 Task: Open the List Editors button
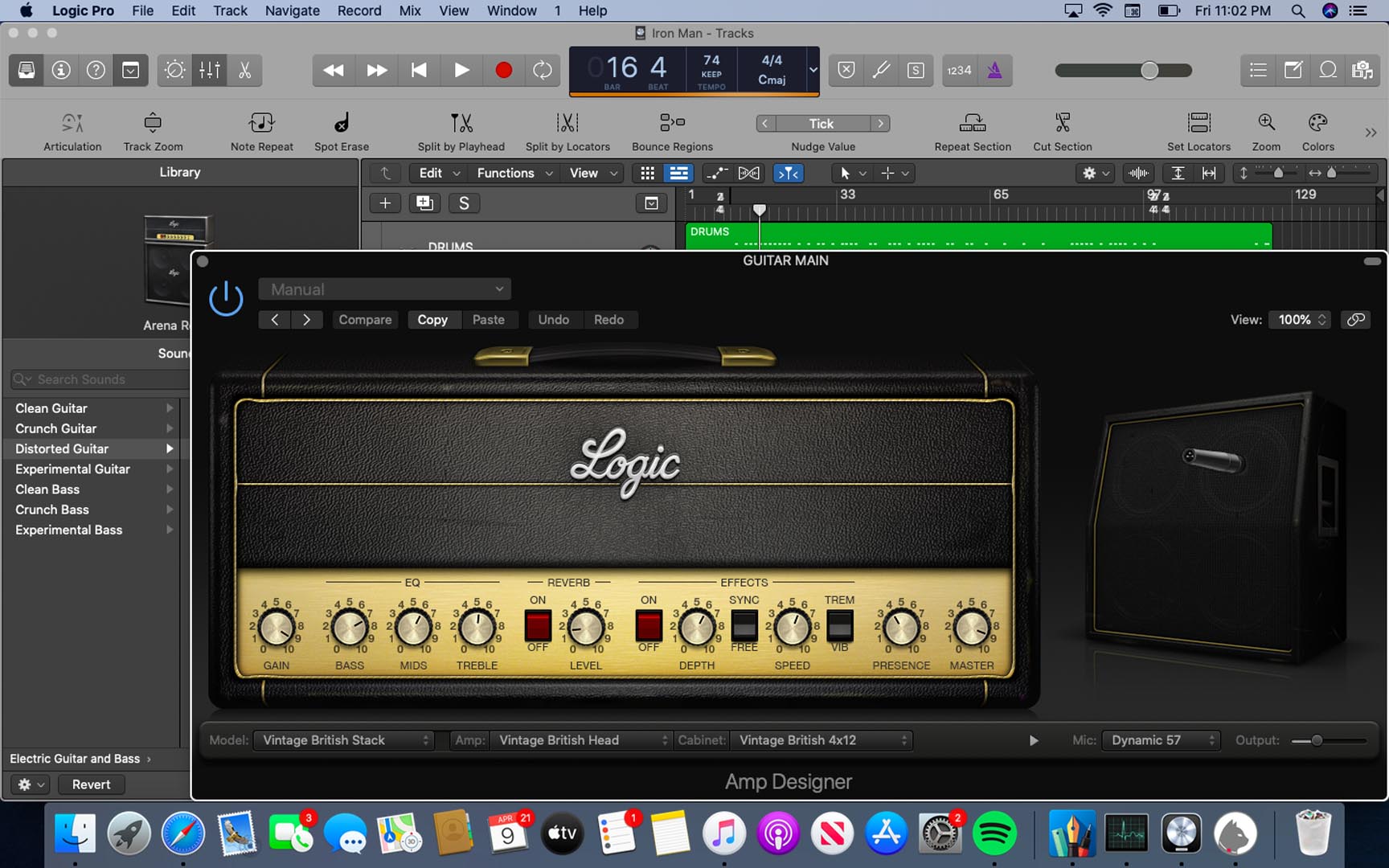coord(1259,70)
